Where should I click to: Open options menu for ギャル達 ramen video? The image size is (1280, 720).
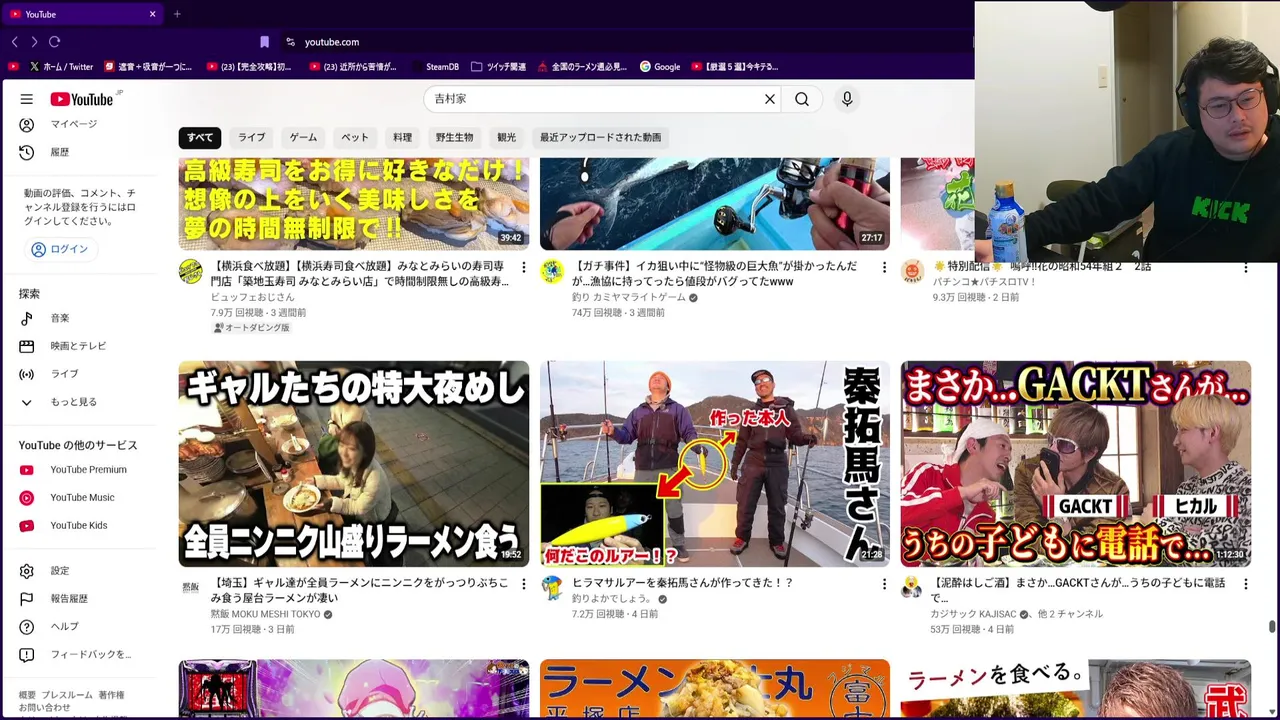click(x=523, y=584)
